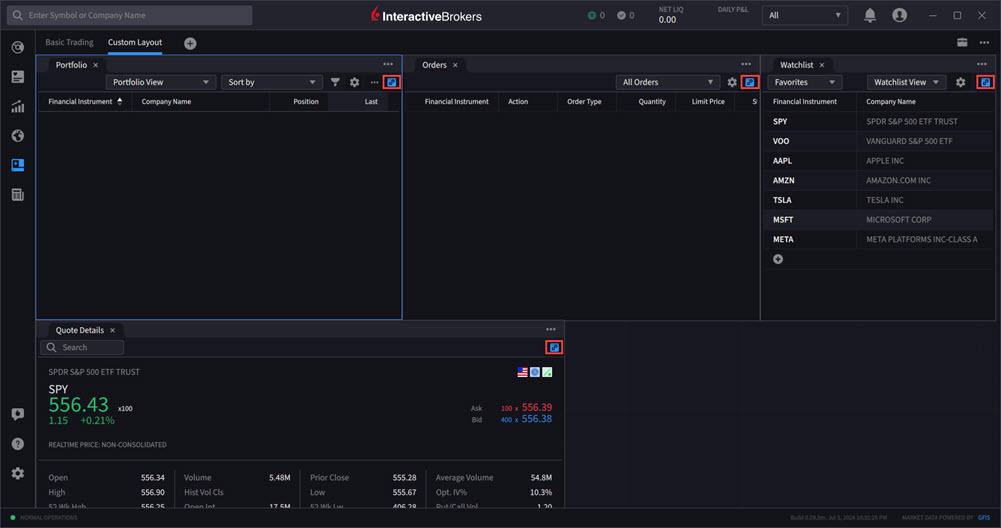Click the Limit Price column header

[708, 102]
